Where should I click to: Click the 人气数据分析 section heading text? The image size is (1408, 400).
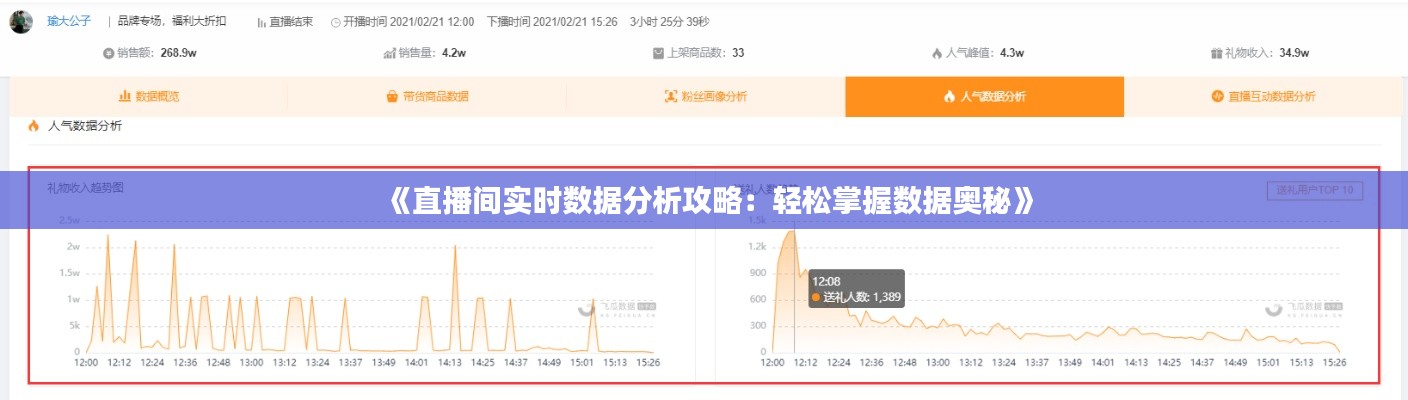click(x=85, y=126)
